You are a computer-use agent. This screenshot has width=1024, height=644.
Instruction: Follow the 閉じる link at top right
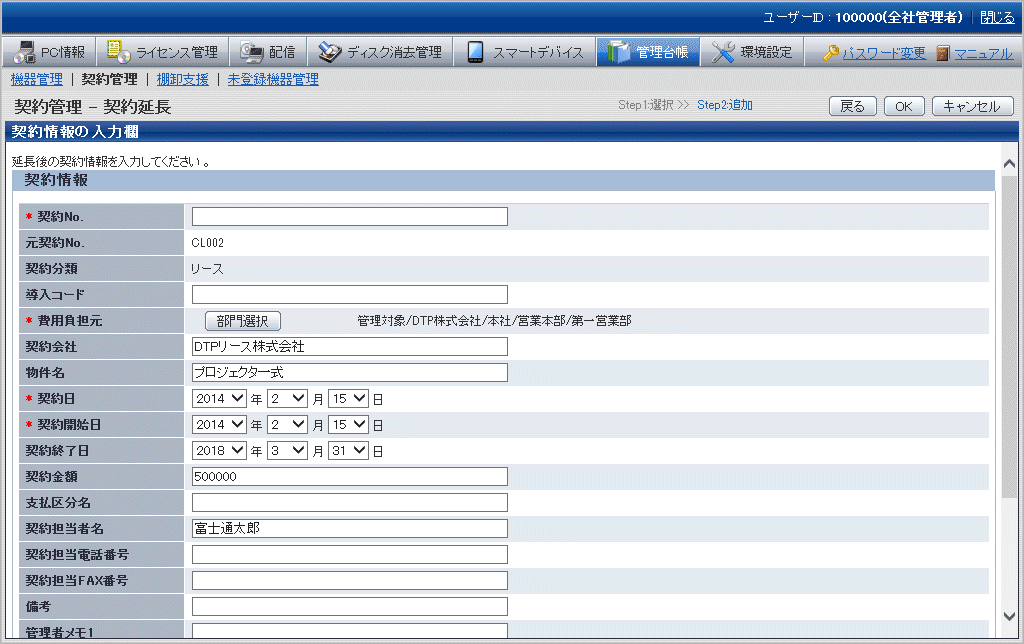[996, 17]
